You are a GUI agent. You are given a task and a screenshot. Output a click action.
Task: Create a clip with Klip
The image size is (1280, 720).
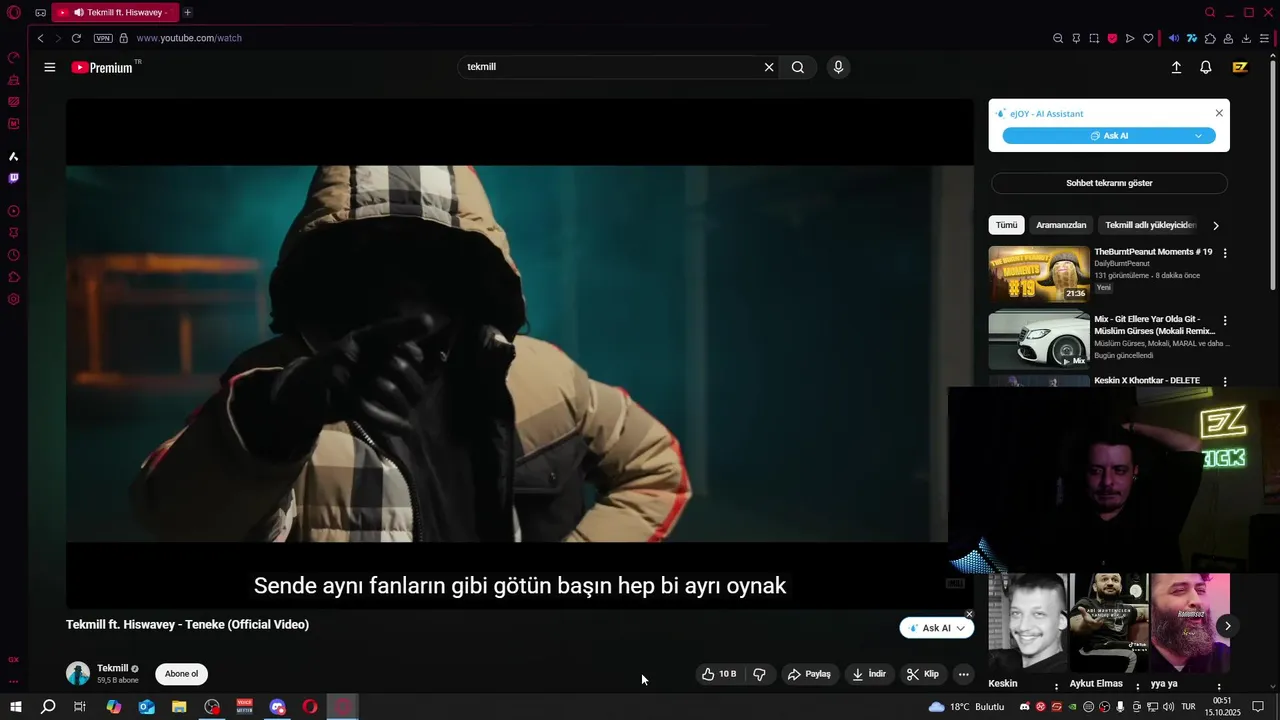click(x=923, y=674)
